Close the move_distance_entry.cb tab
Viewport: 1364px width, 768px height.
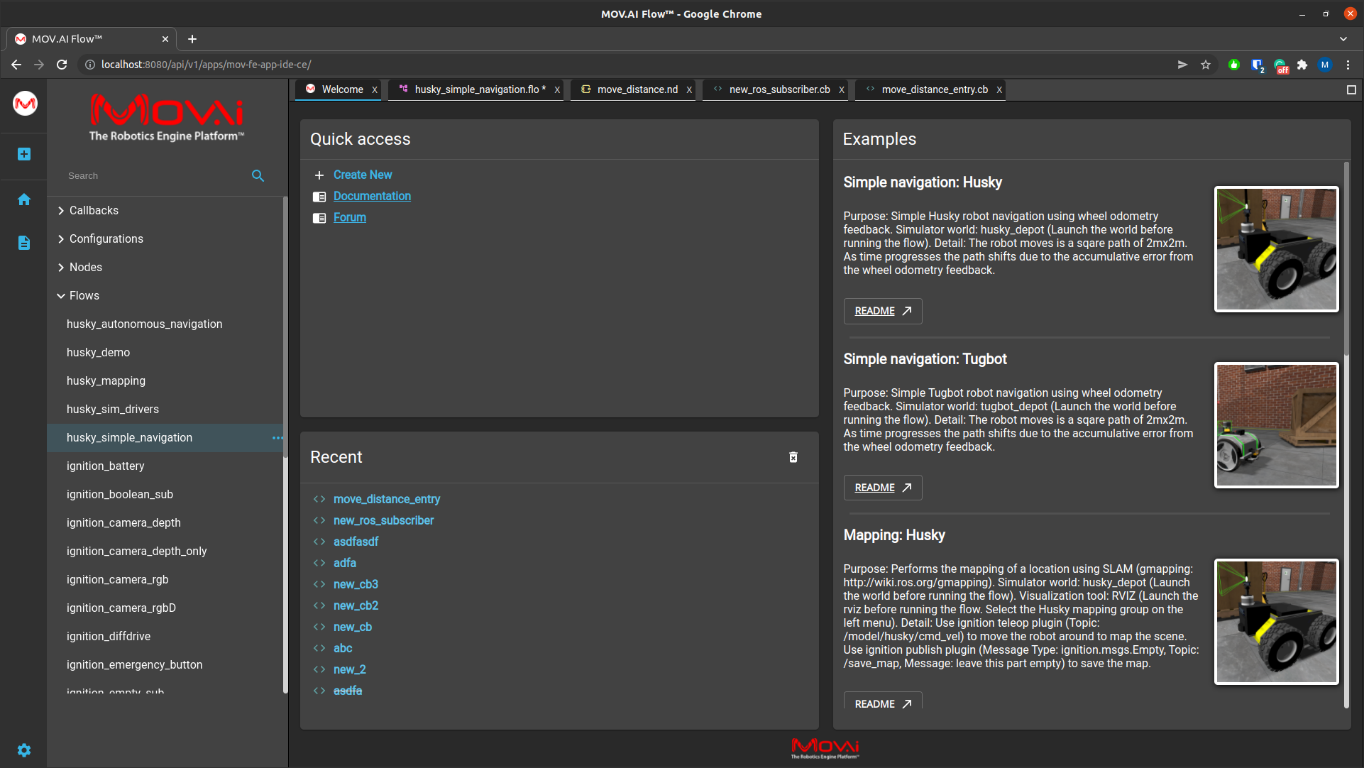point(999,90)
